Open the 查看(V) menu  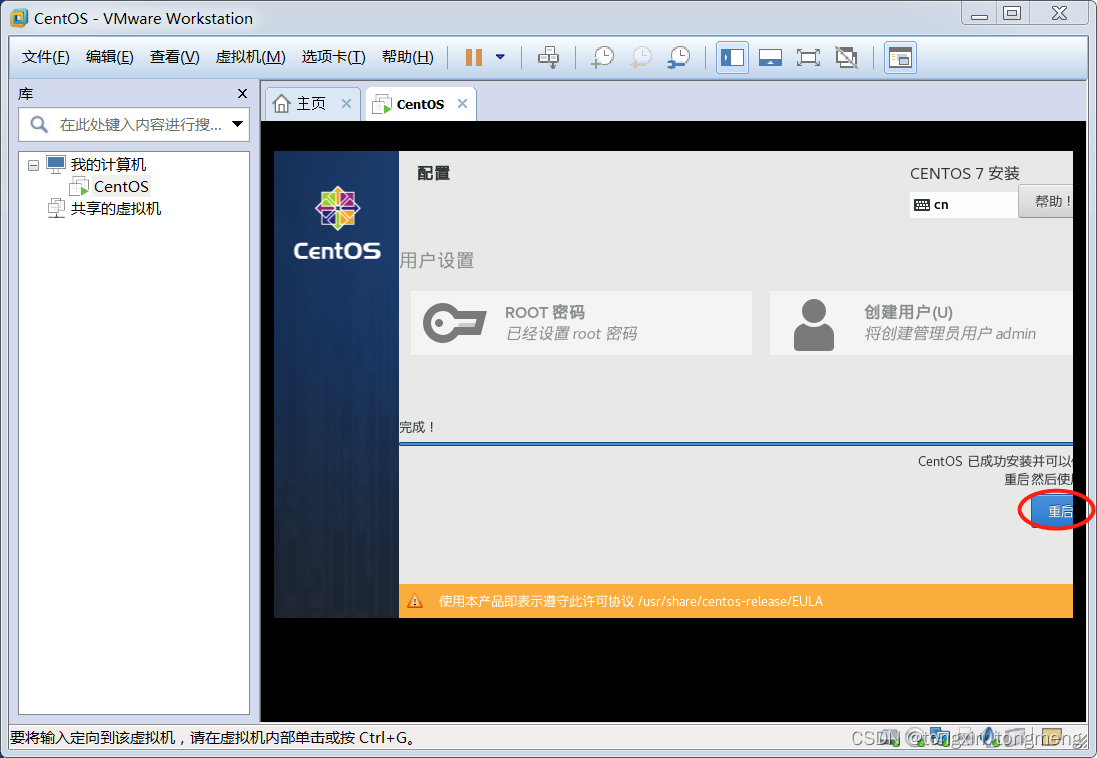[x=174, y=57]
